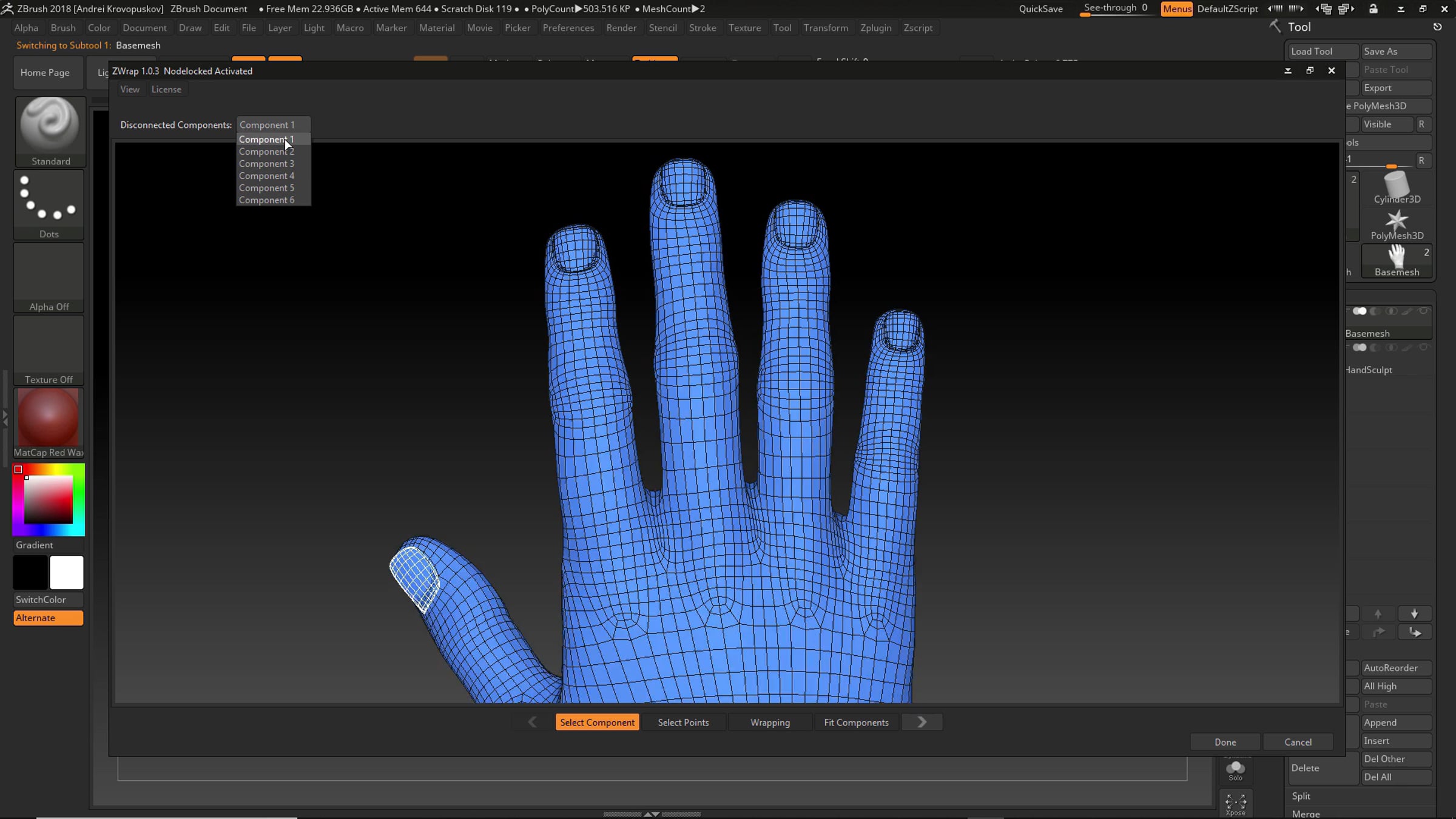Open the Disconnected Components dropdown

[273, 124]
